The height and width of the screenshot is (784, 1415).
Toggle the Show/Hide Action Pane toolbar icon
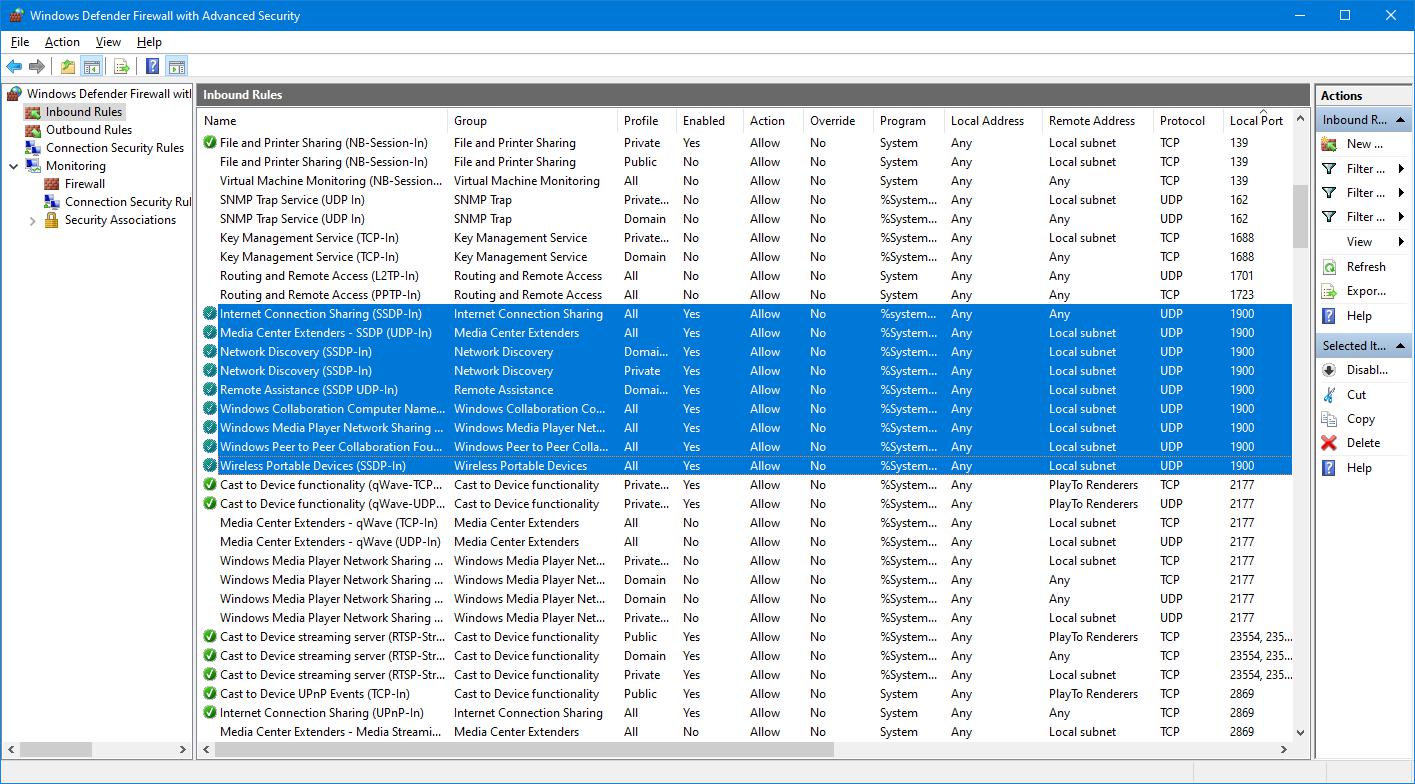[176, 67]
